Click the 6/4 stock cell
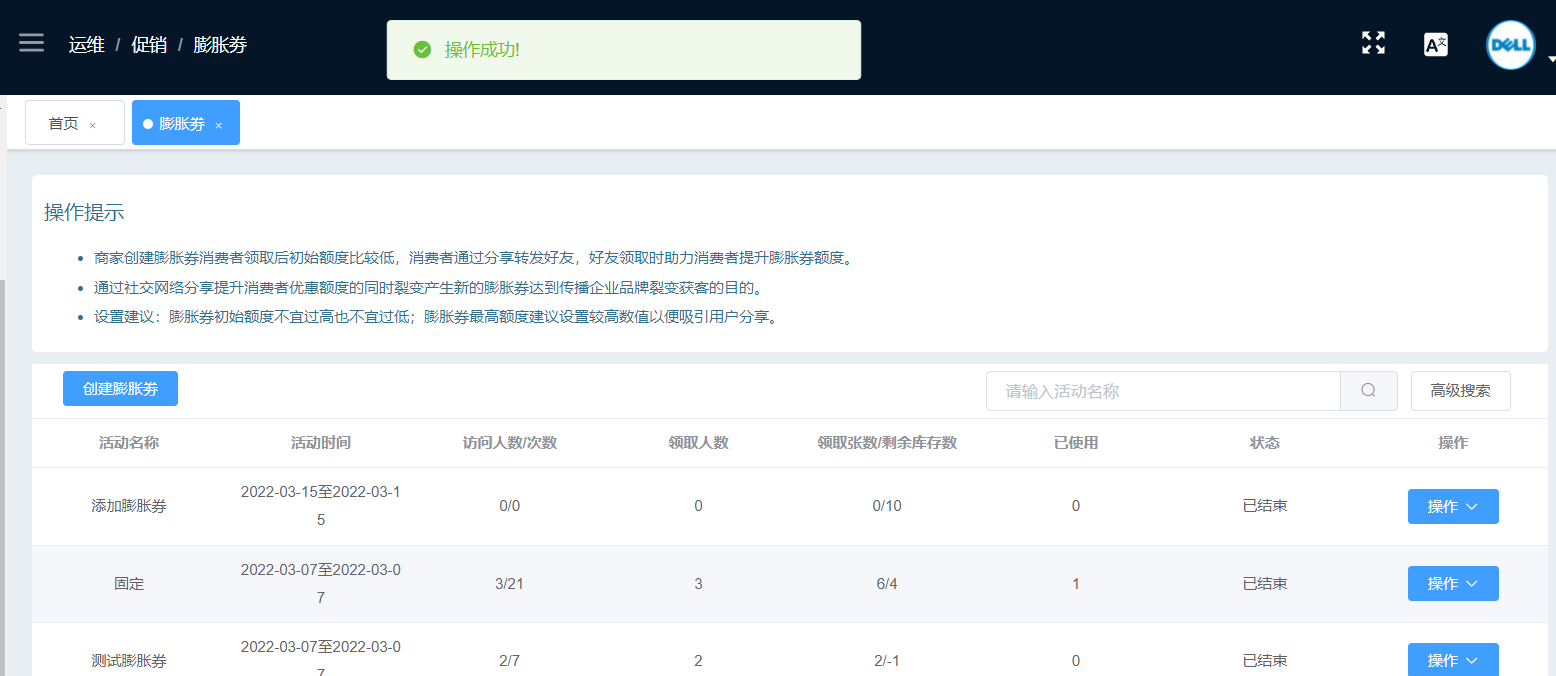The image size is (1556, 676). [887, 583]
